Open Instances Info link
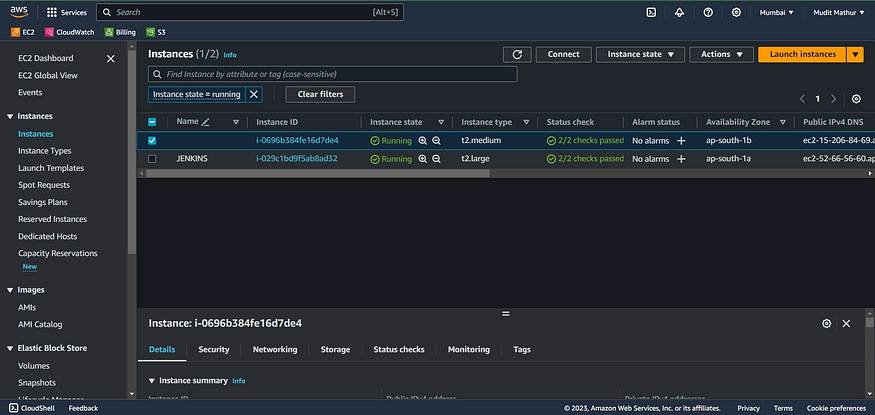Image resolution: width=875 pixels, height=415 pixels. (230, 55)
